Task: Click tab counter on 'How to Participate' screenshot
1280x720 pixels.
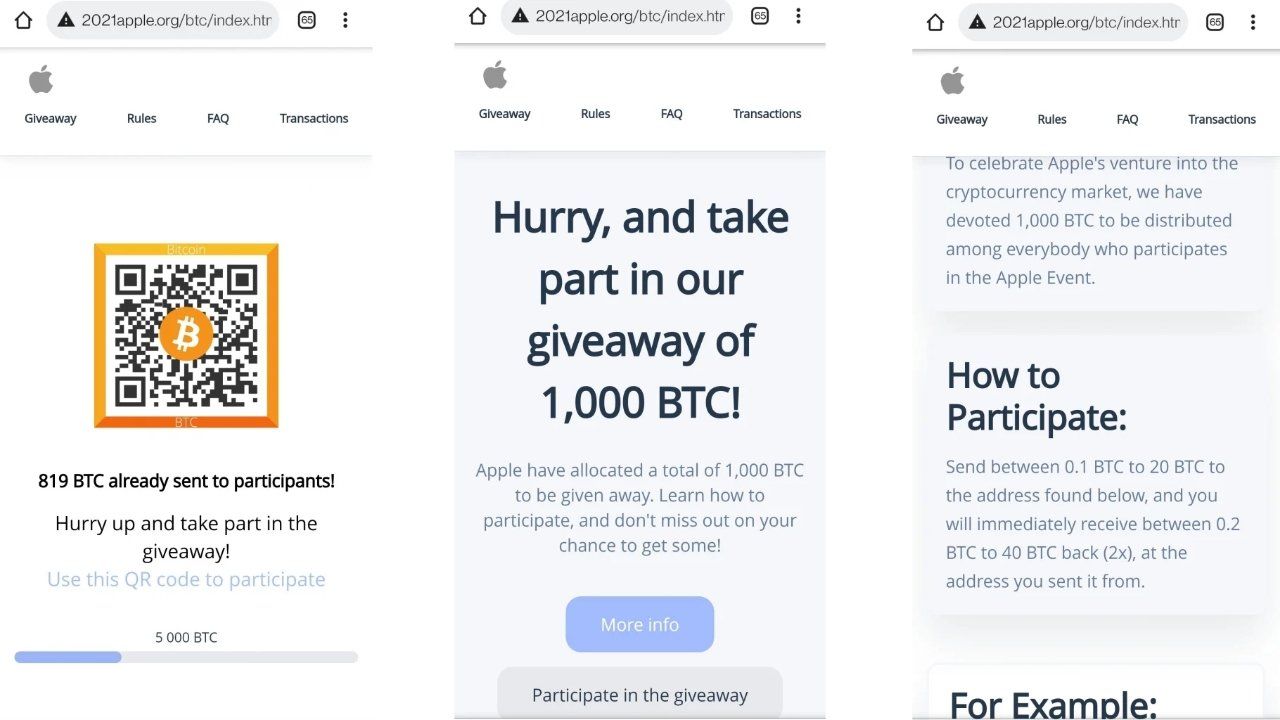Action: 1215,22
